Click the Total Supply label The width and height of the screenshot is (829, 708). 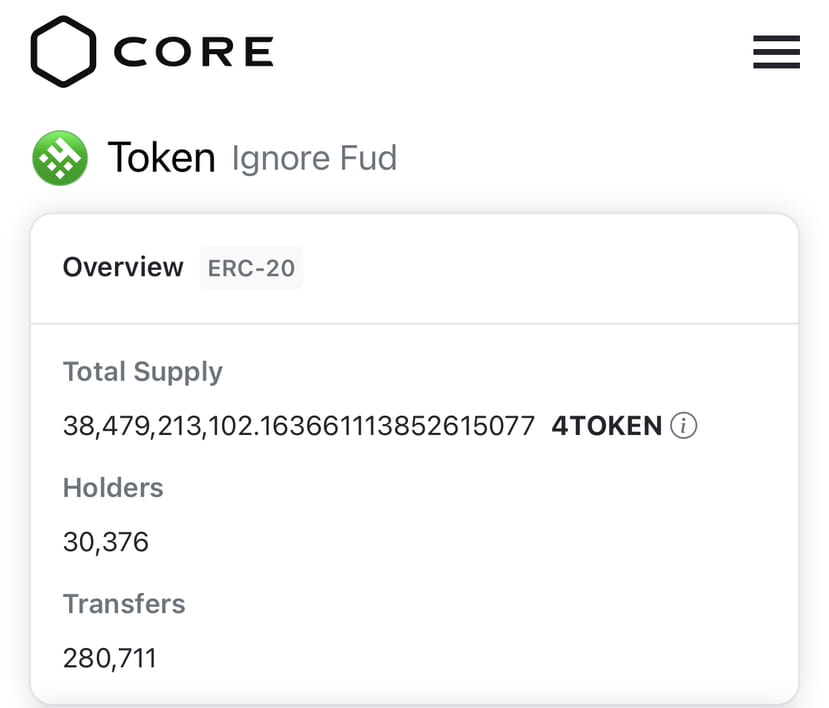(x=142, y=371)
